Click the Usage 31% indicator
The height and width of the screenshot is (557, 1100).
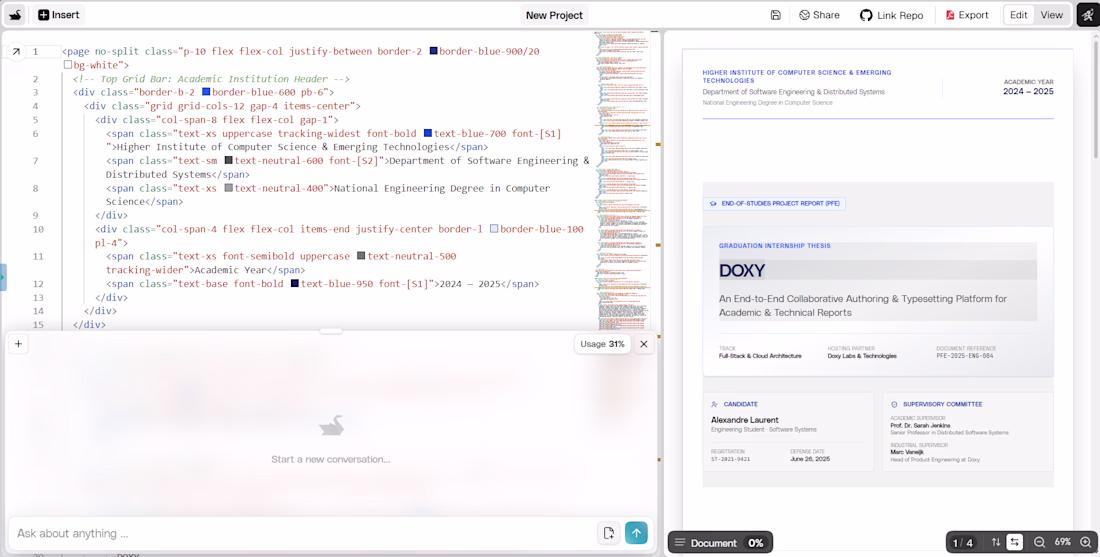(602, 344)
